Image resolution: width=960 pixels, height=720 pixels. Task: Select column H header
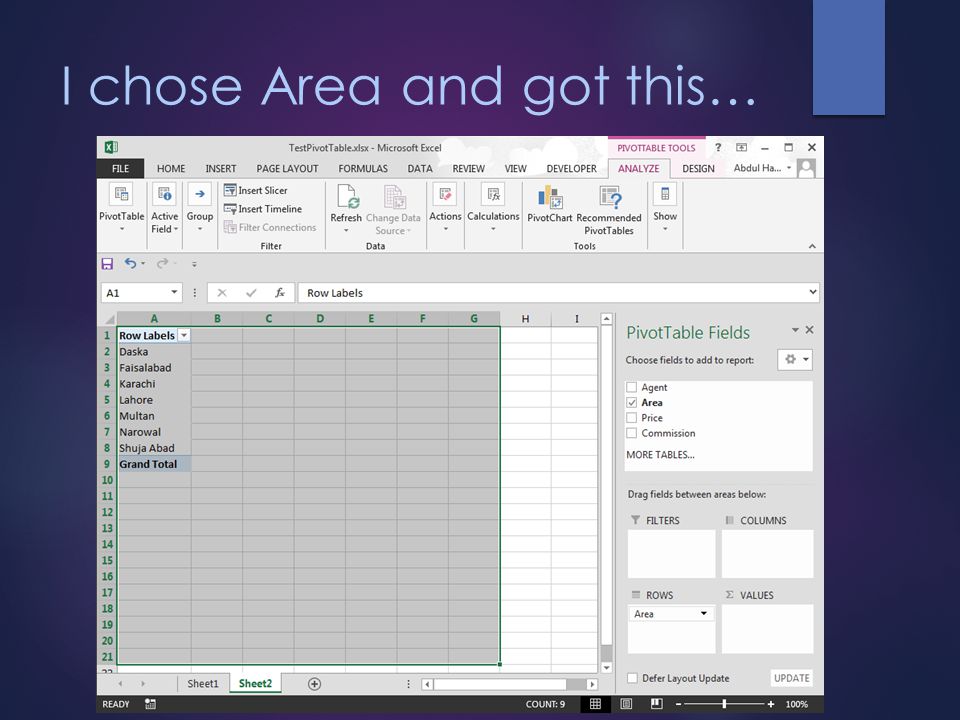click(525, 318)
